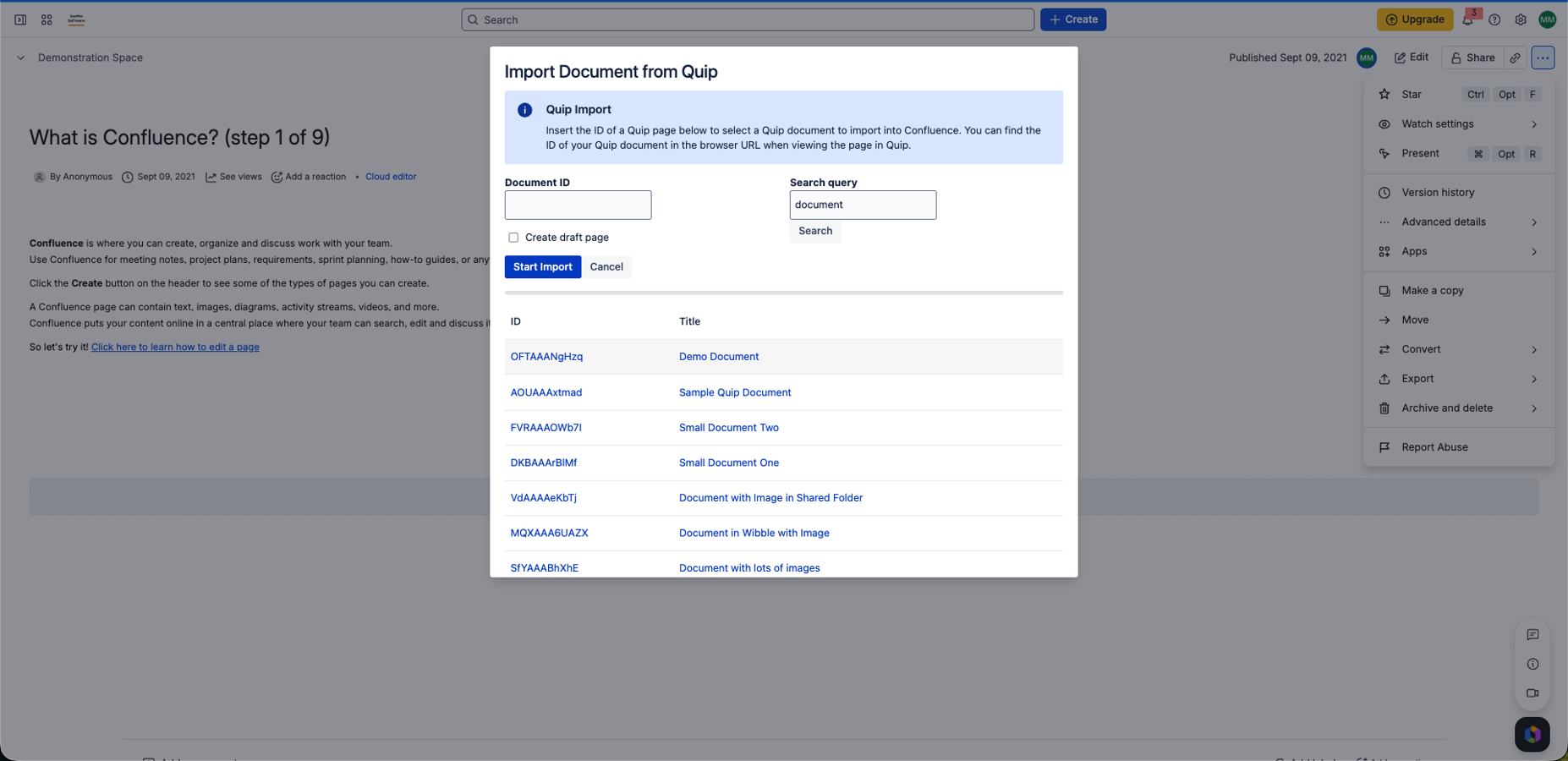Open the help question mark icon
This screenshot has width=1568, height=761.
pos(1494,19)
